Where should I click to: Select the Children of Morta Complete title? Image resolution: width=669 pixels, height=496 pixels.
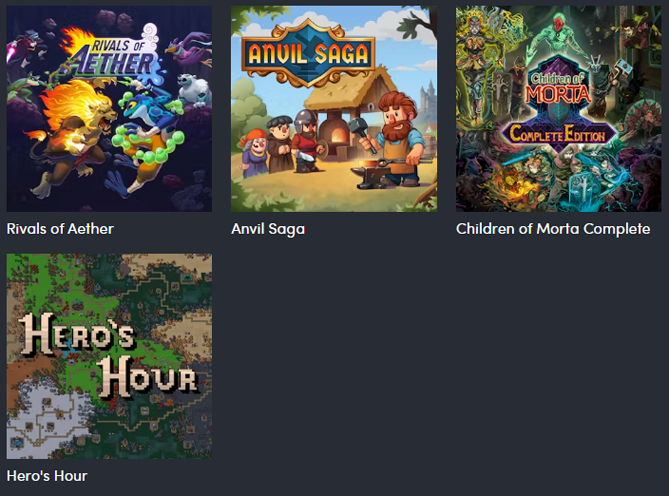tap(553, 229)
